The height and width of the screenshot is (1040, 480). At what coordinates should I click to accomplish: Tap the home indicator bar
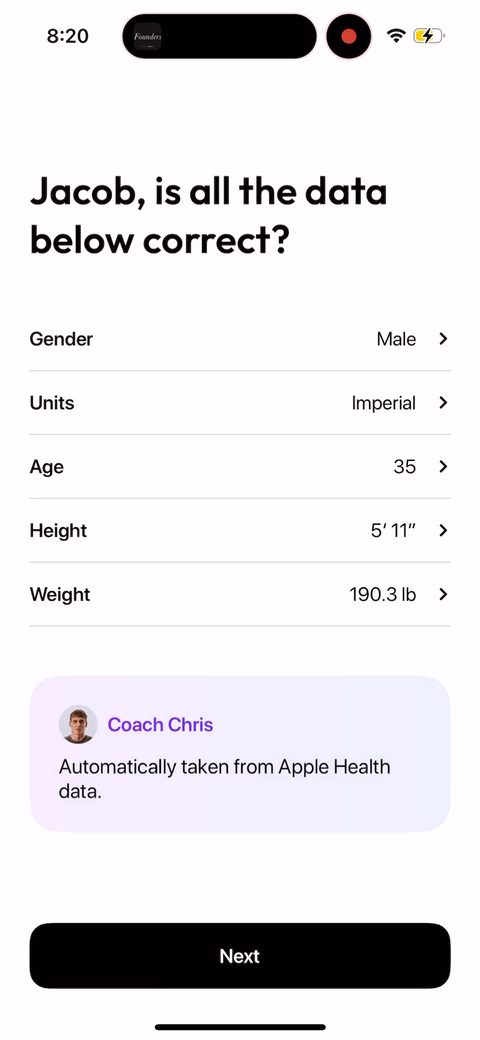[x=240, y=1027]
